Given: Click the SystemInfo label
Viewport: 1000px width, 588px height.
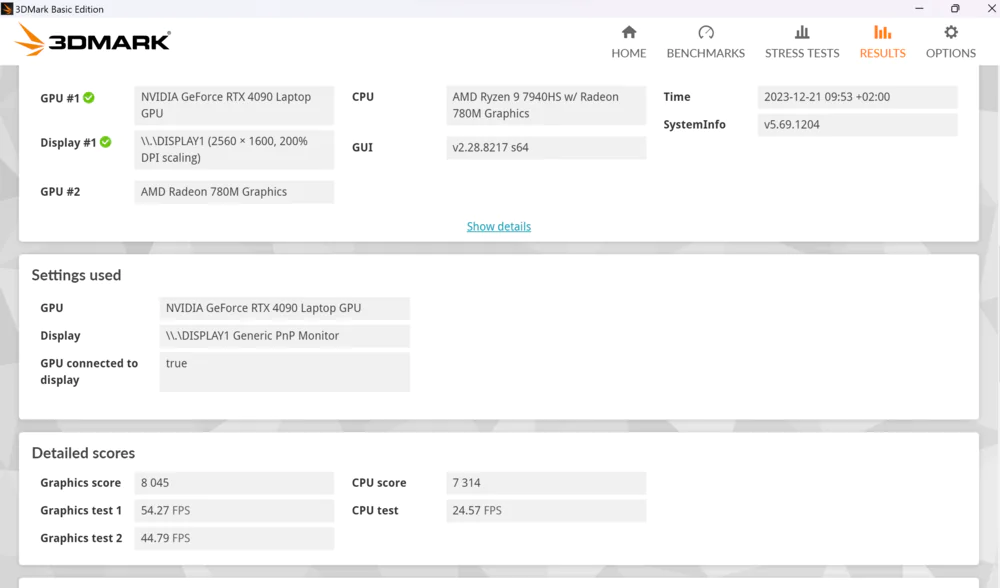Looking at the screenshot, I should [x=694, y=124].
